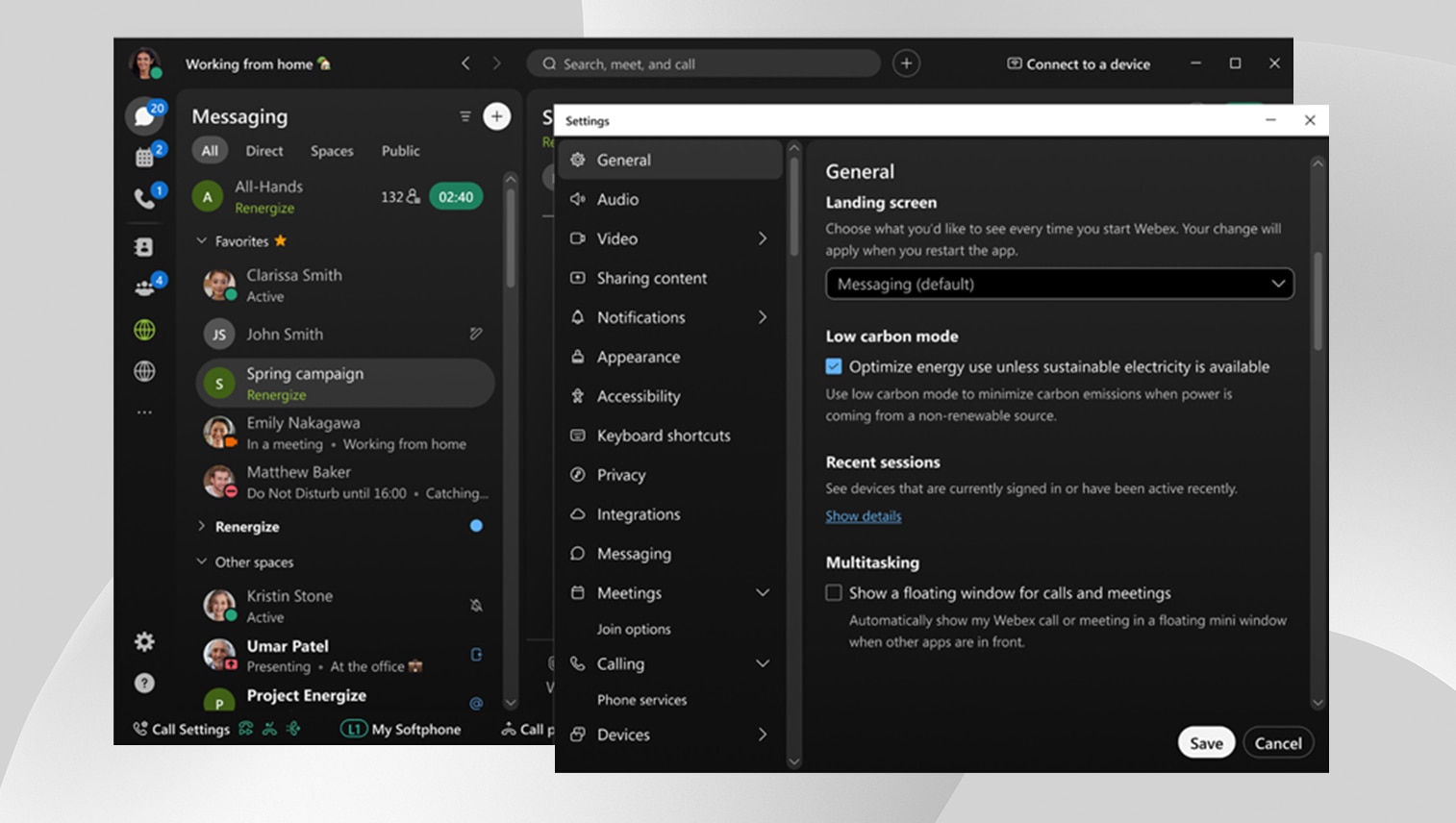This screenshot has width=1456, height=823.
Task: Click the plus icon beside search bar
Action: pos(906,63)
